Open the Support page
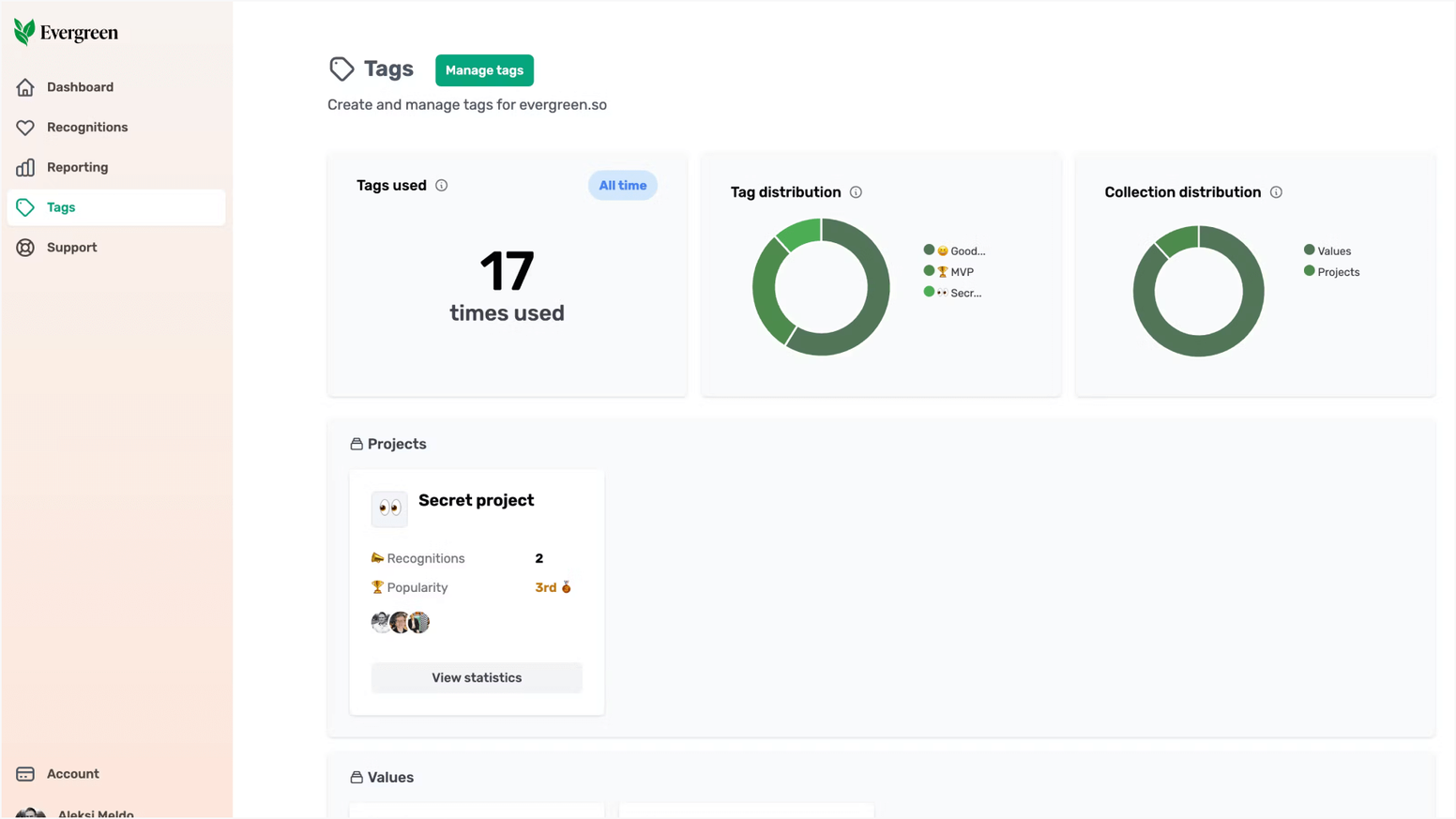The width and height of the screenshot is (1456, 819). point(116,248)
